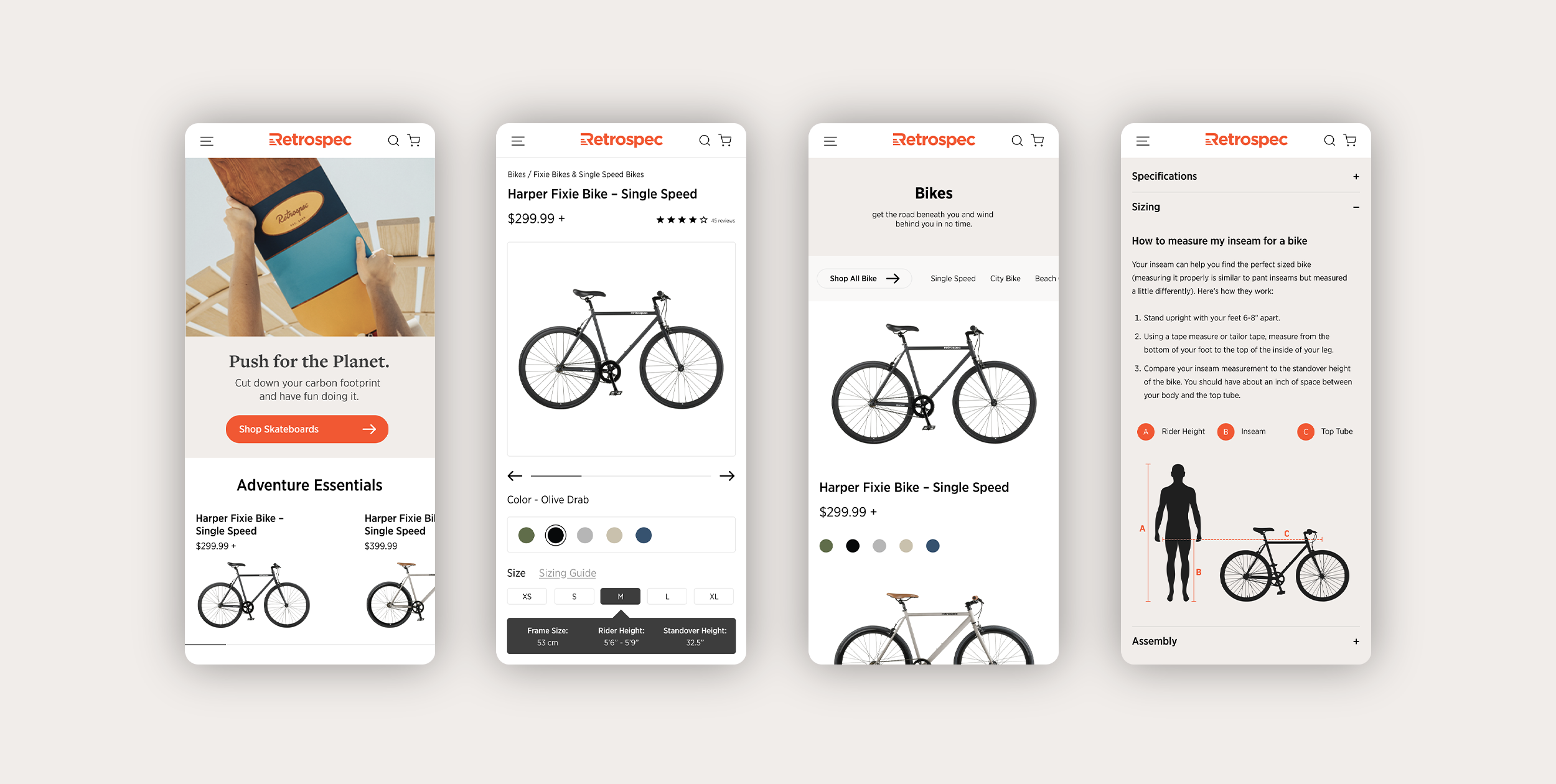
Task: Click the Single Speed tab filter
Action: [951, 278]
